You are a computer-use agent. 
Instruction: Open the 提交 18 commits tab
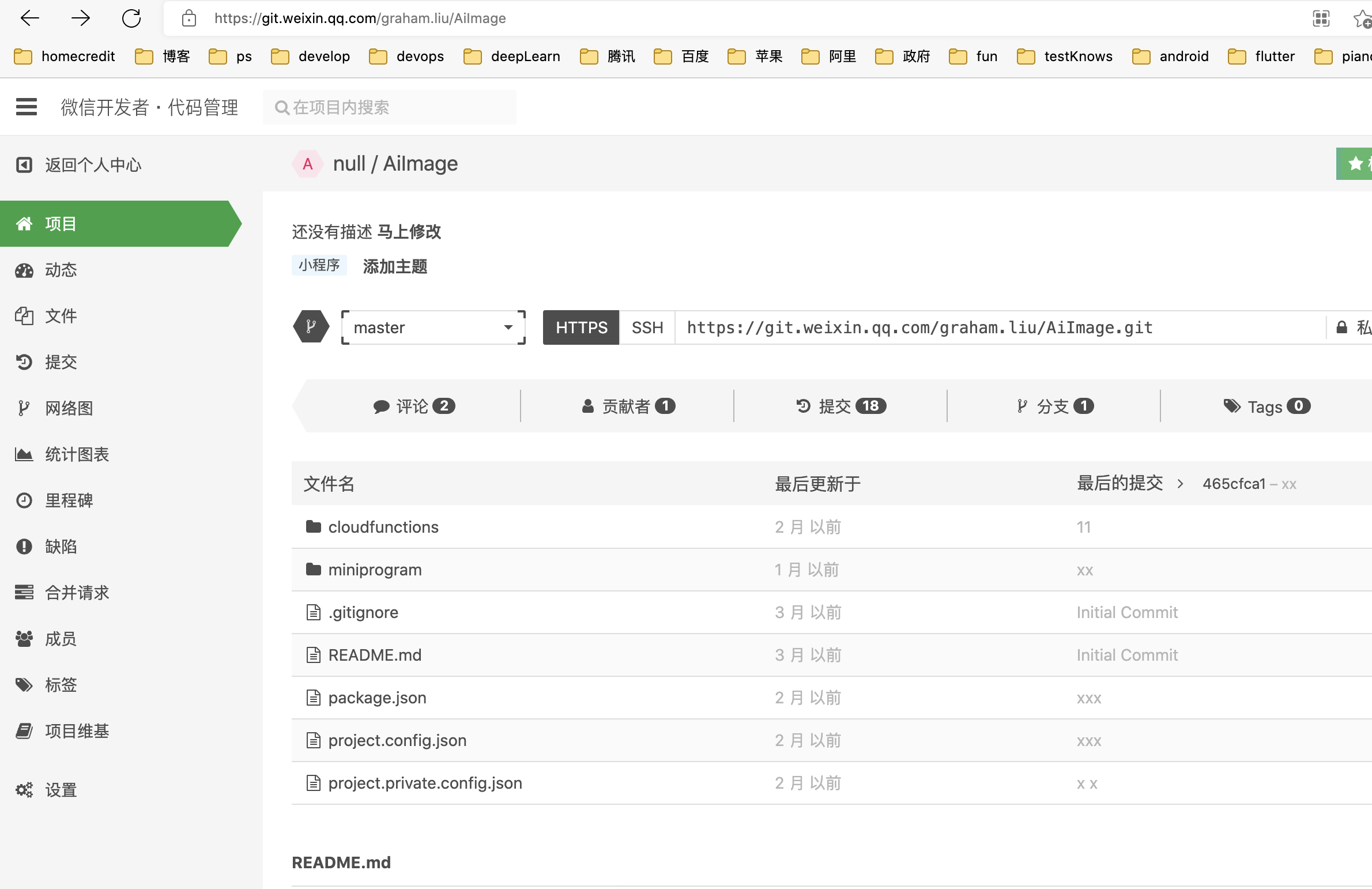click(x=840, y=406)
